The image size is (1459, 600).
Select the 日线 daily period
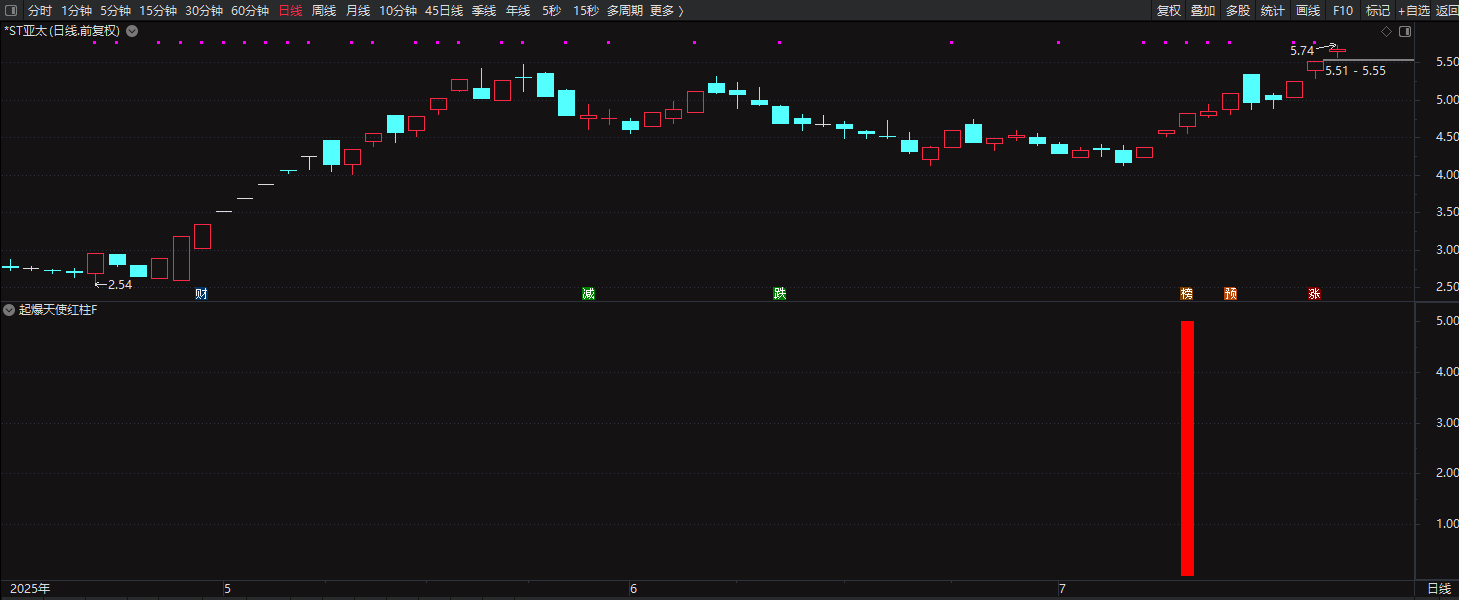290,10
